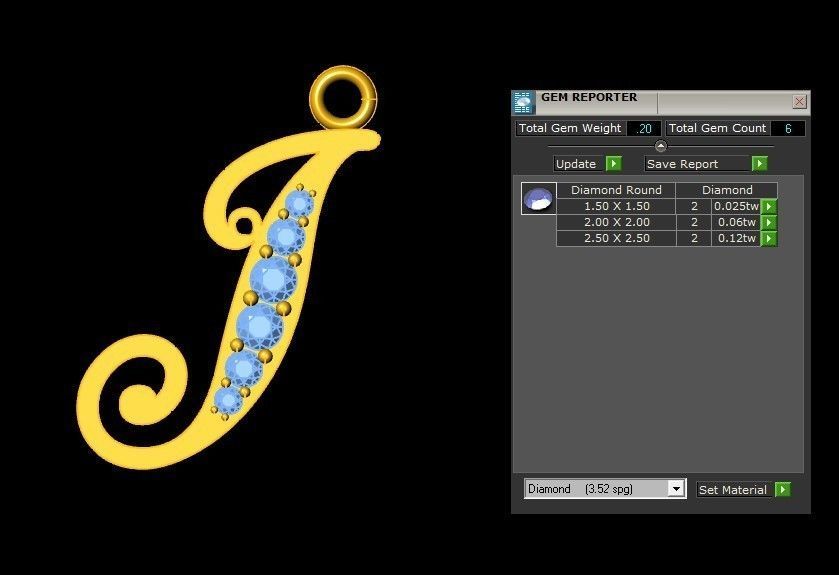Click the Set Material button
Screen dimensions: 839x575
pos(734,489)
